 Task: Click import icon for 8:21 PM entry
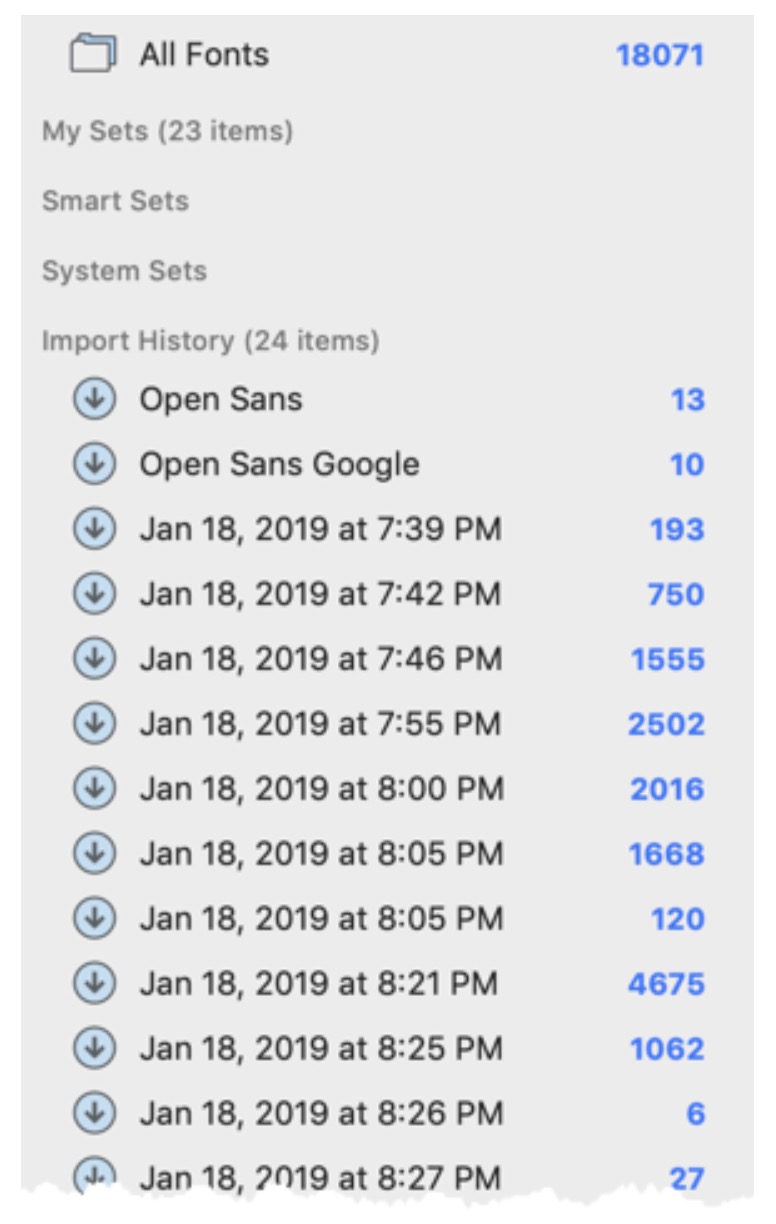pos(94,984)
